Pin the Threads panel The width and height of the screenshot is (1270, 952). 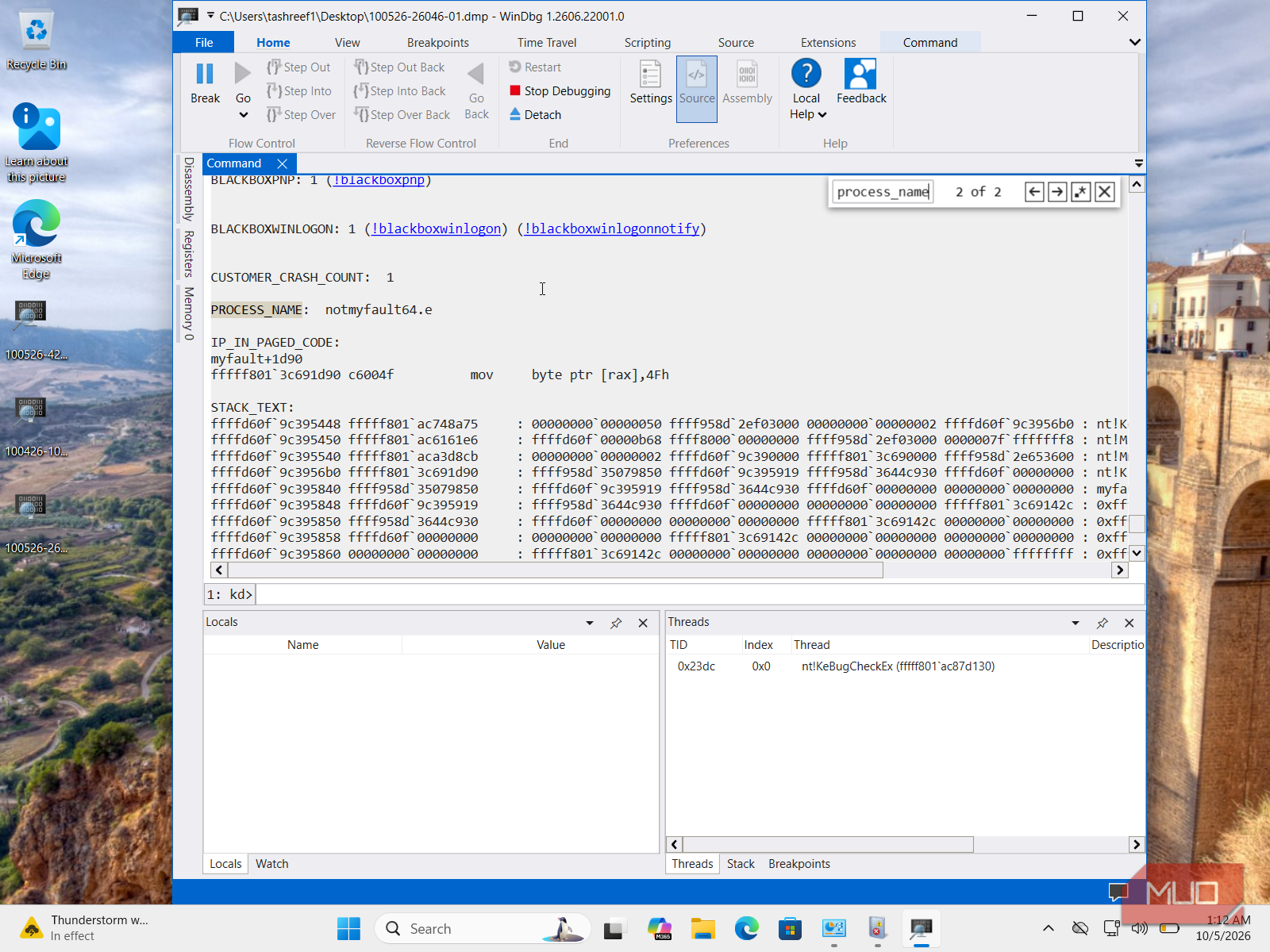point(1102,624)
